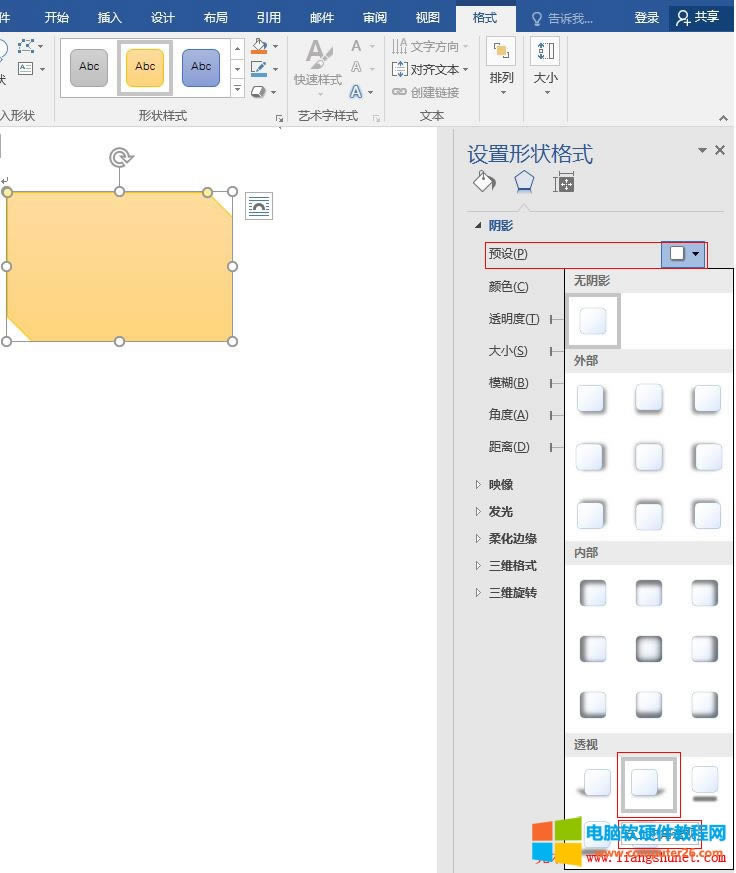736x873 pixels.
Task: Switch to the Insert ribbon tab
Action: click(x=110, y=17)
